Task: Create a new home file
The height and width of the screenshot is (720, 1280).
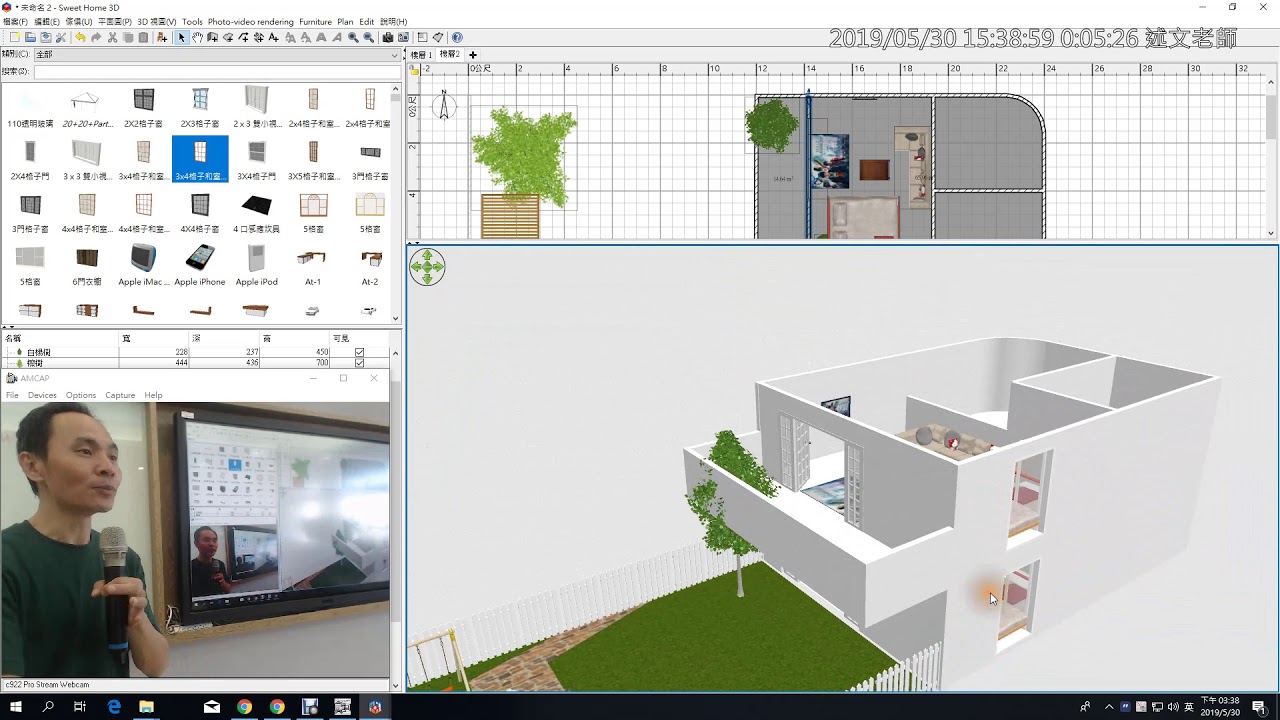Action: (15, 37)
